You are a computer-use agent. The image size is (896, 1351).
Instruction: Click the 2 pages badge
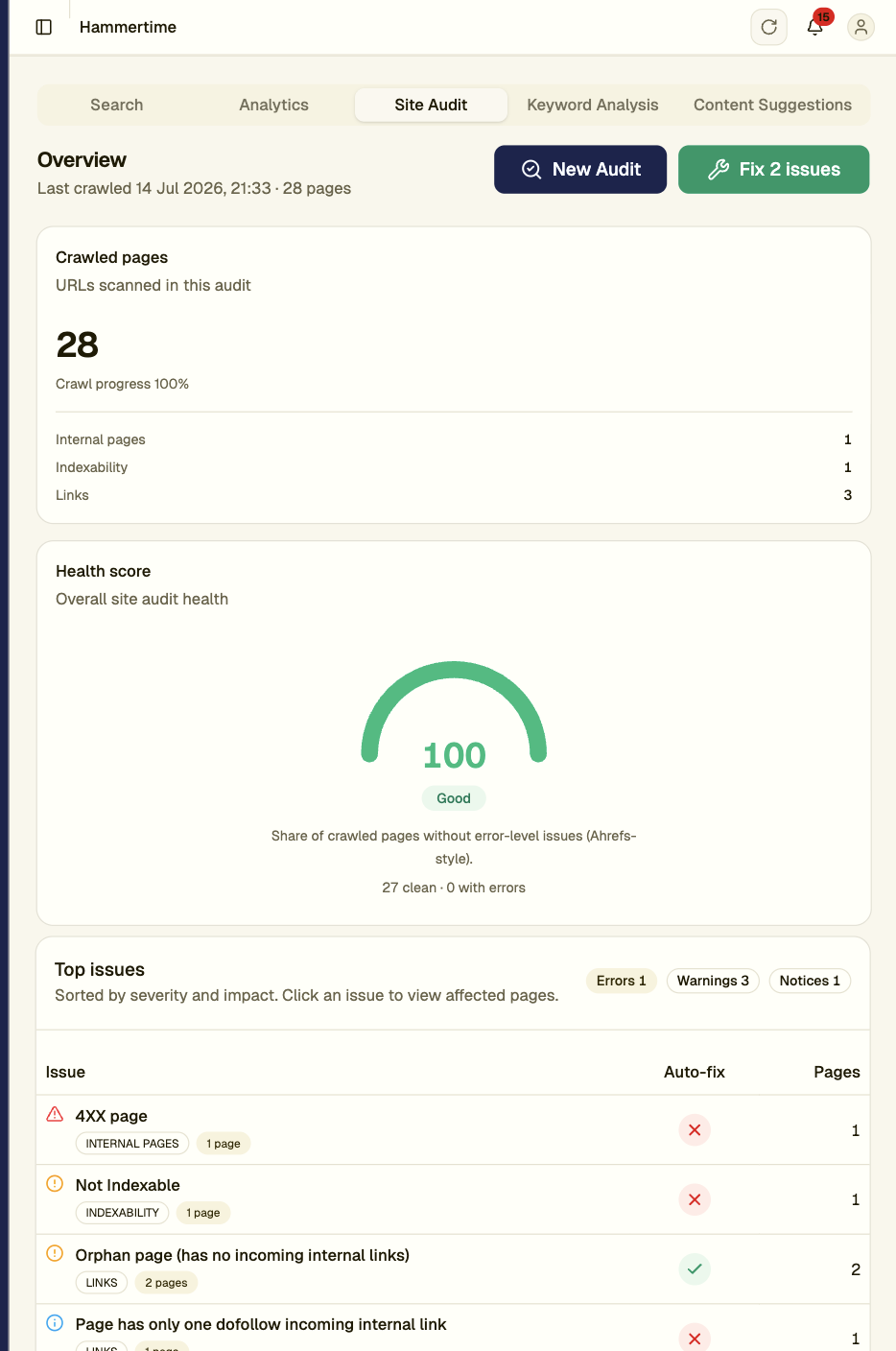(166, 1283)
